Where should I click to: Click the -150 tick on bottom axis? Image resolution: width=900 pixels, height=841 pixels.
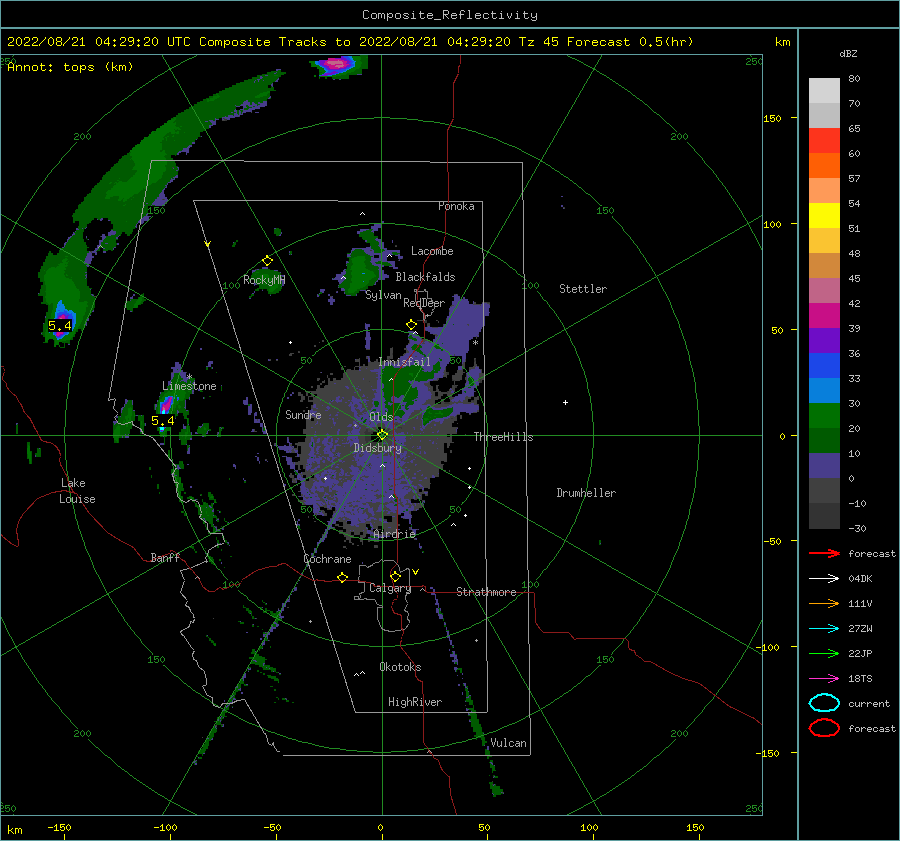(x=59, y=827)
